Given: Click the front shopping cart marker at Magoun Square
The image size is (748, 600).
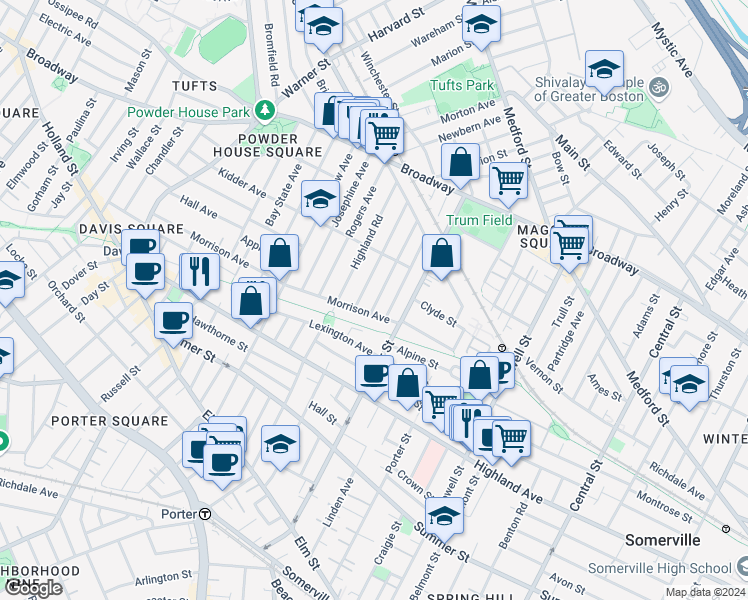Looking at the screenshot, I should (x=570, y=245).
